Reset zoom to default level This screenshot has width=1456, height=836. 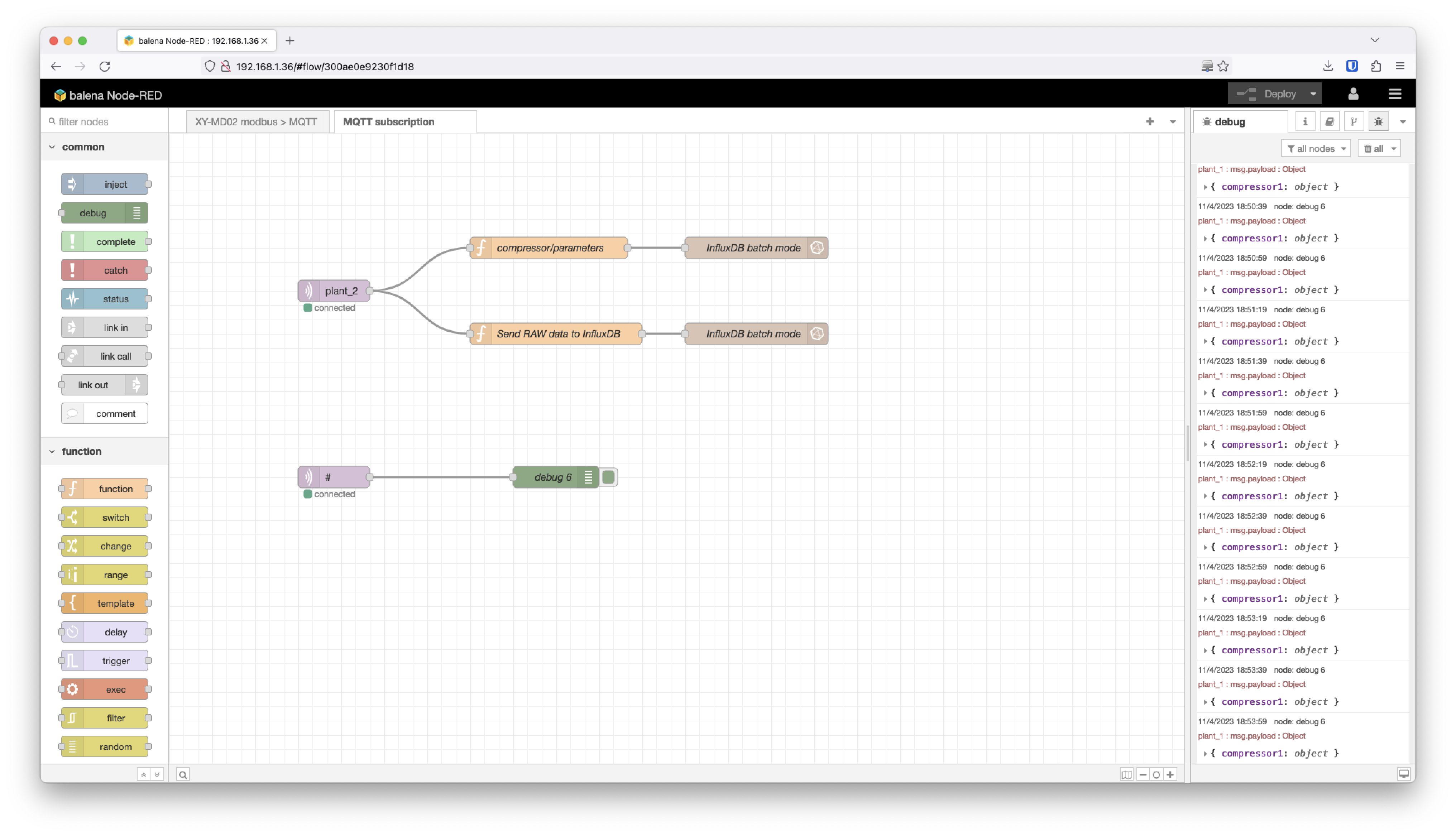pyautogui.click(x=1156, y=774)
